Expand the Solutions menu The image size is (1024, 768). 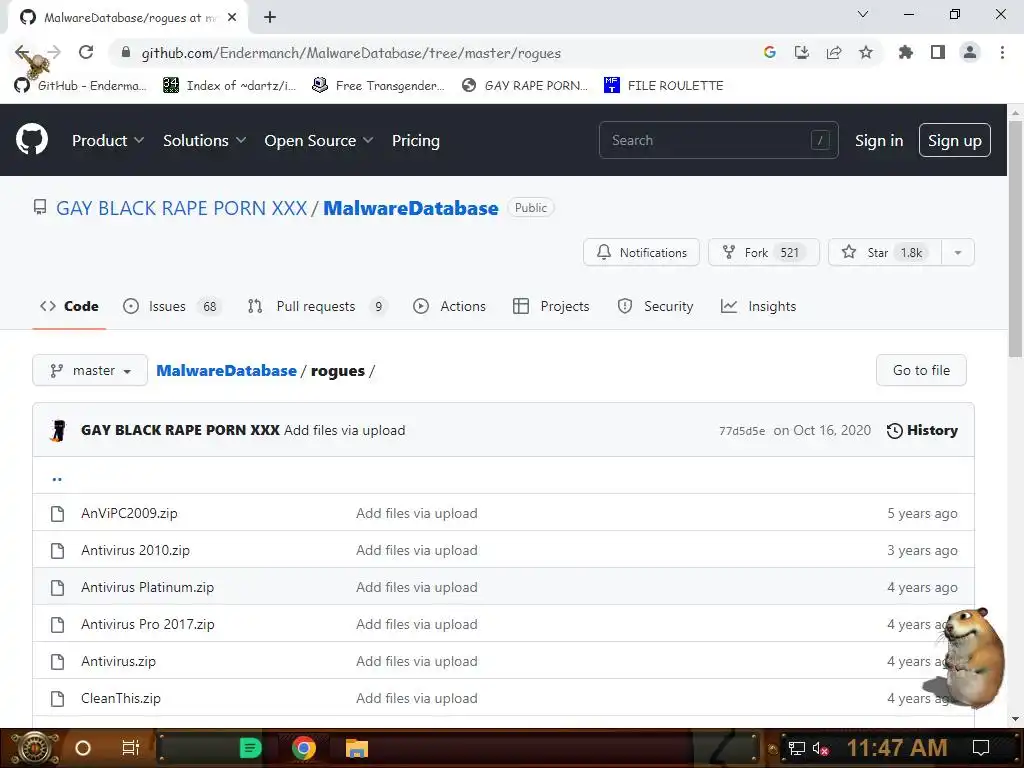[204, 140]
